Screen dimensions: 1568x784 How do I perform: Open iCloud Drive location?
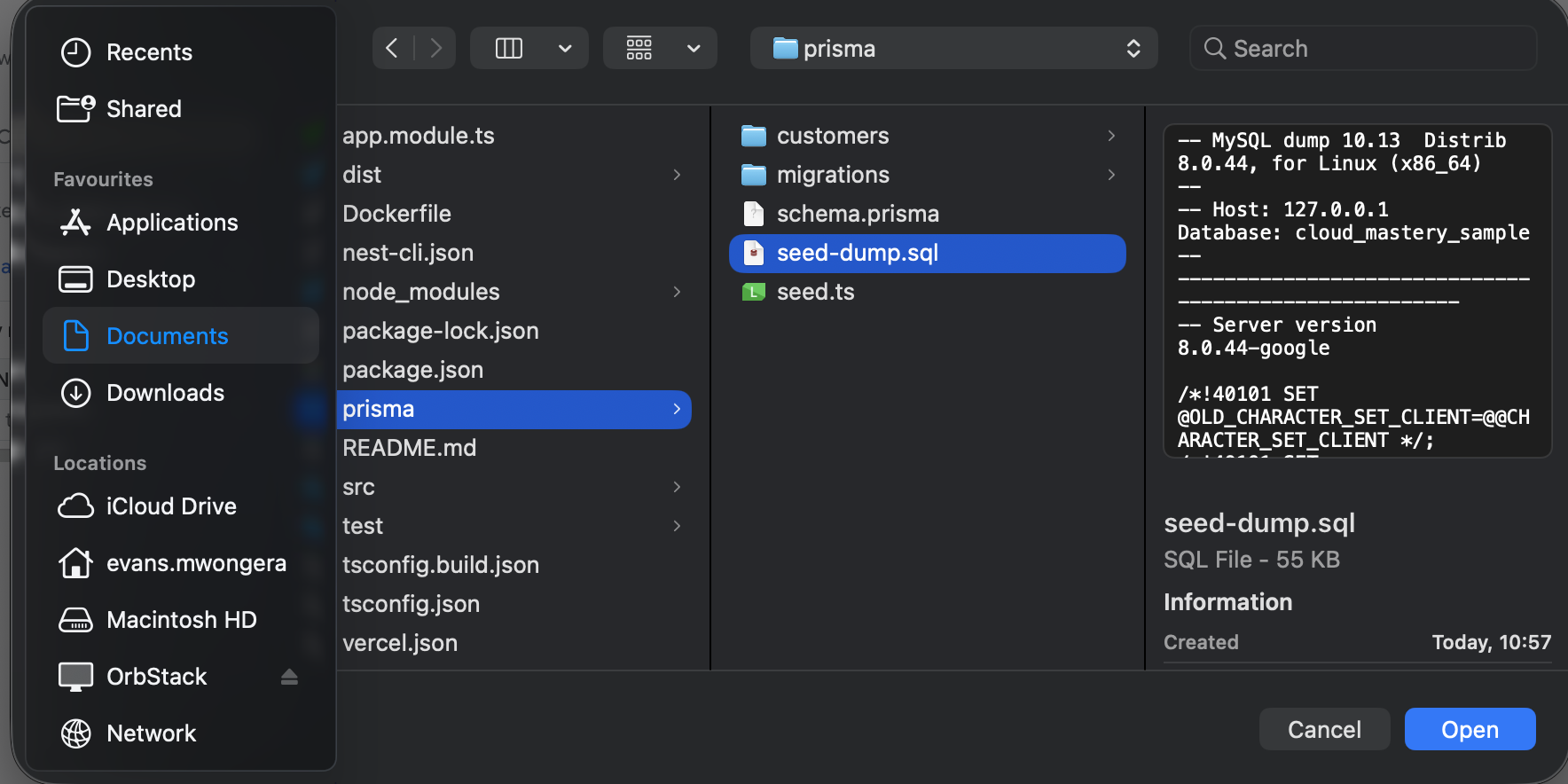click(x=171, y=506)
